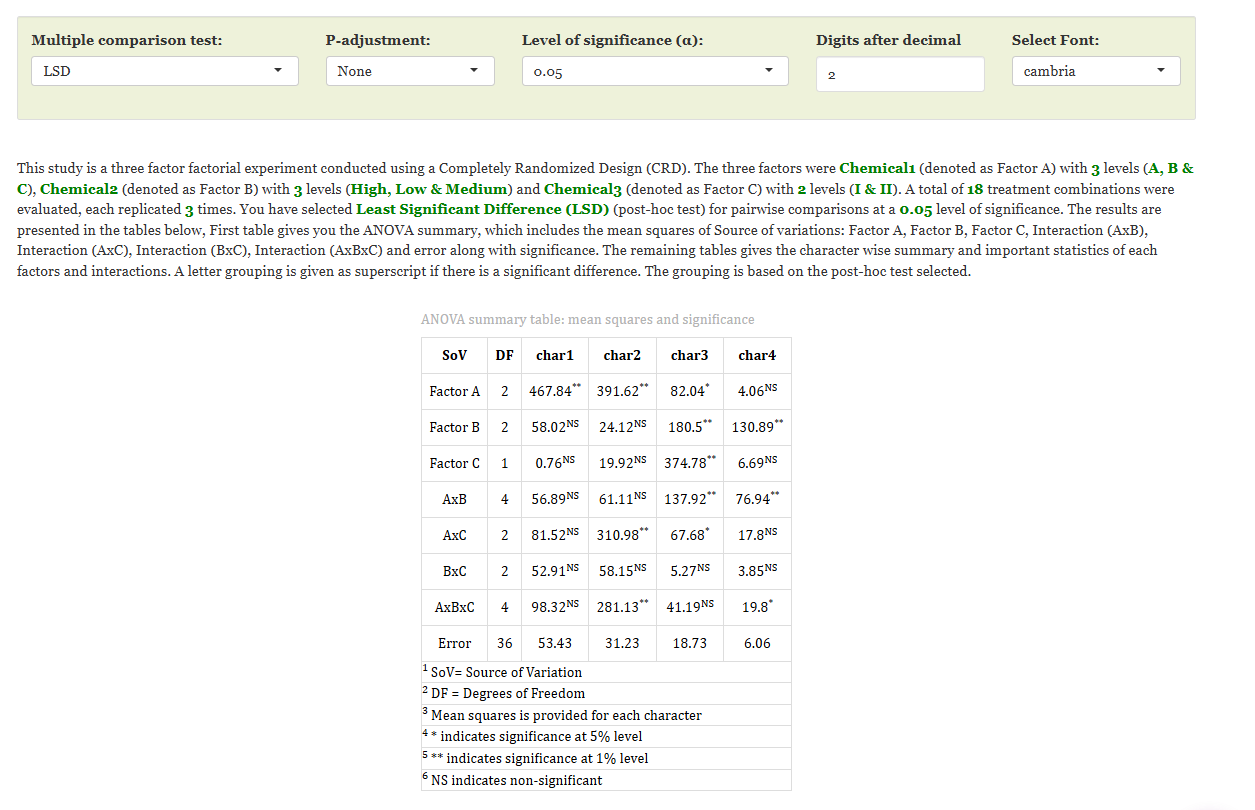Click the ANOVA summary table caption
The image size is (1255, 810).
point(588,320)
